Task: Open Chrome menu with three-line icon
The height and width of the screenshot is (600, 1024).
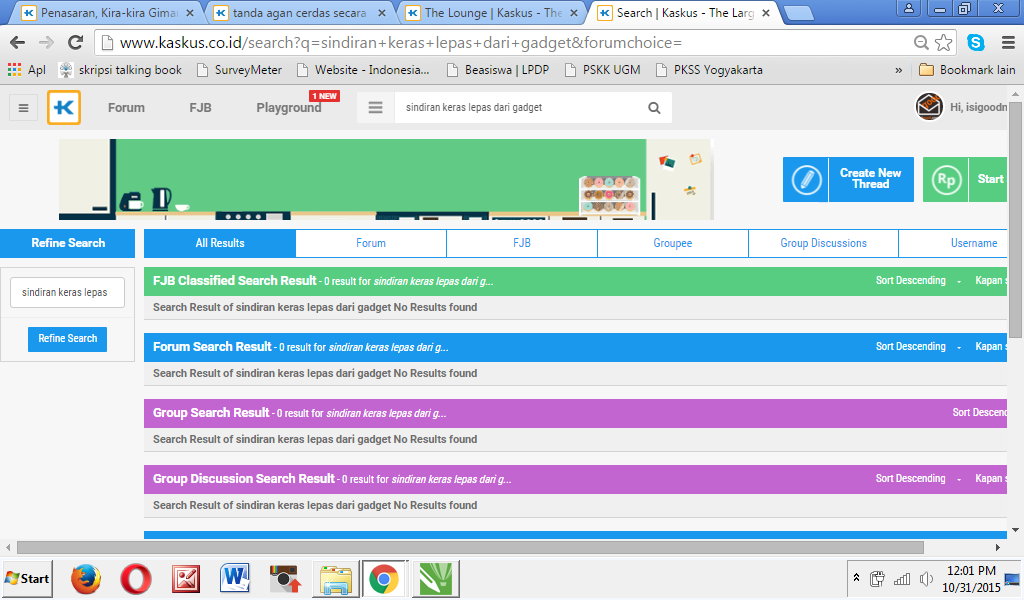Action: (1007, 43)
